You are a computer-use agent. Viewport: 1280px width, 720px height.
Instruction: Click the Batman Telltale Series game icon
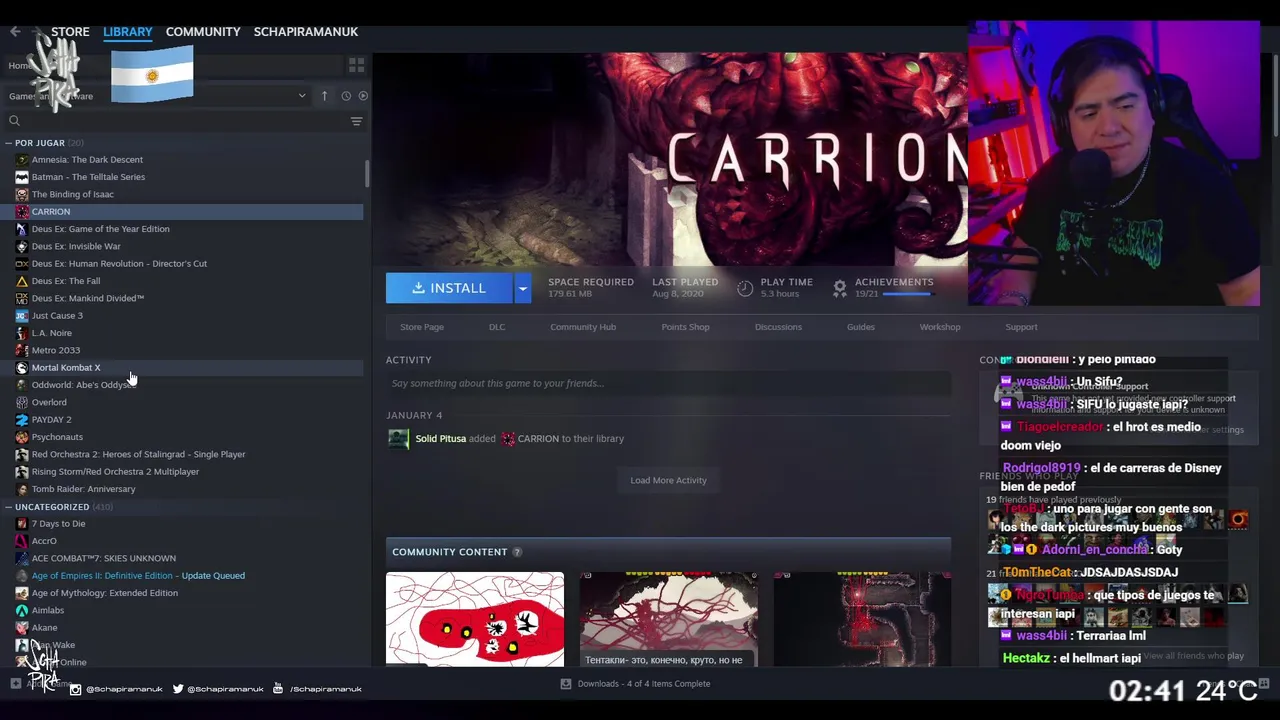(22, 177)
